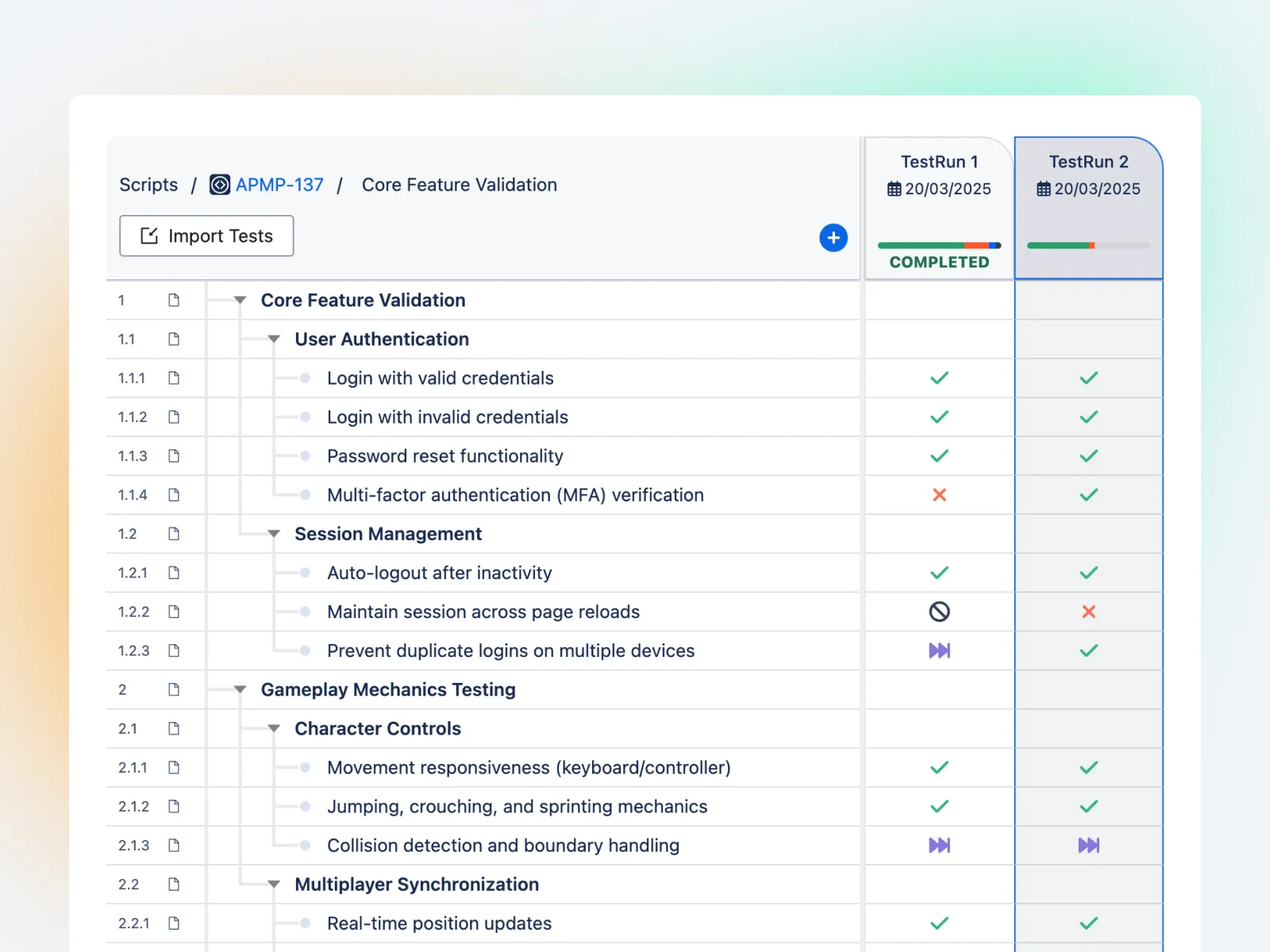1270x952 pixels.
Task: Click the skip icon for Prevent duplicate logins test
Action: click(939, 651)
